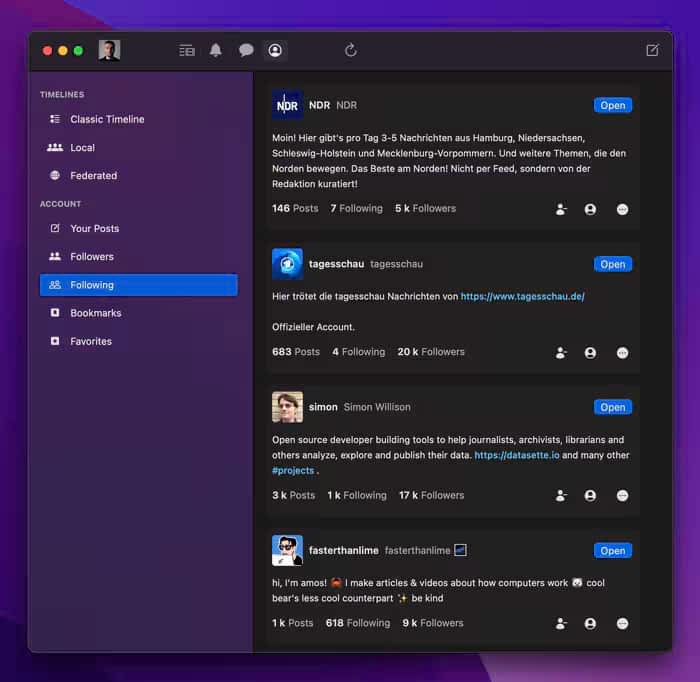Click the timeline list icon in toolbar
The height and width of the screenshot is (682, 700).
187,50
